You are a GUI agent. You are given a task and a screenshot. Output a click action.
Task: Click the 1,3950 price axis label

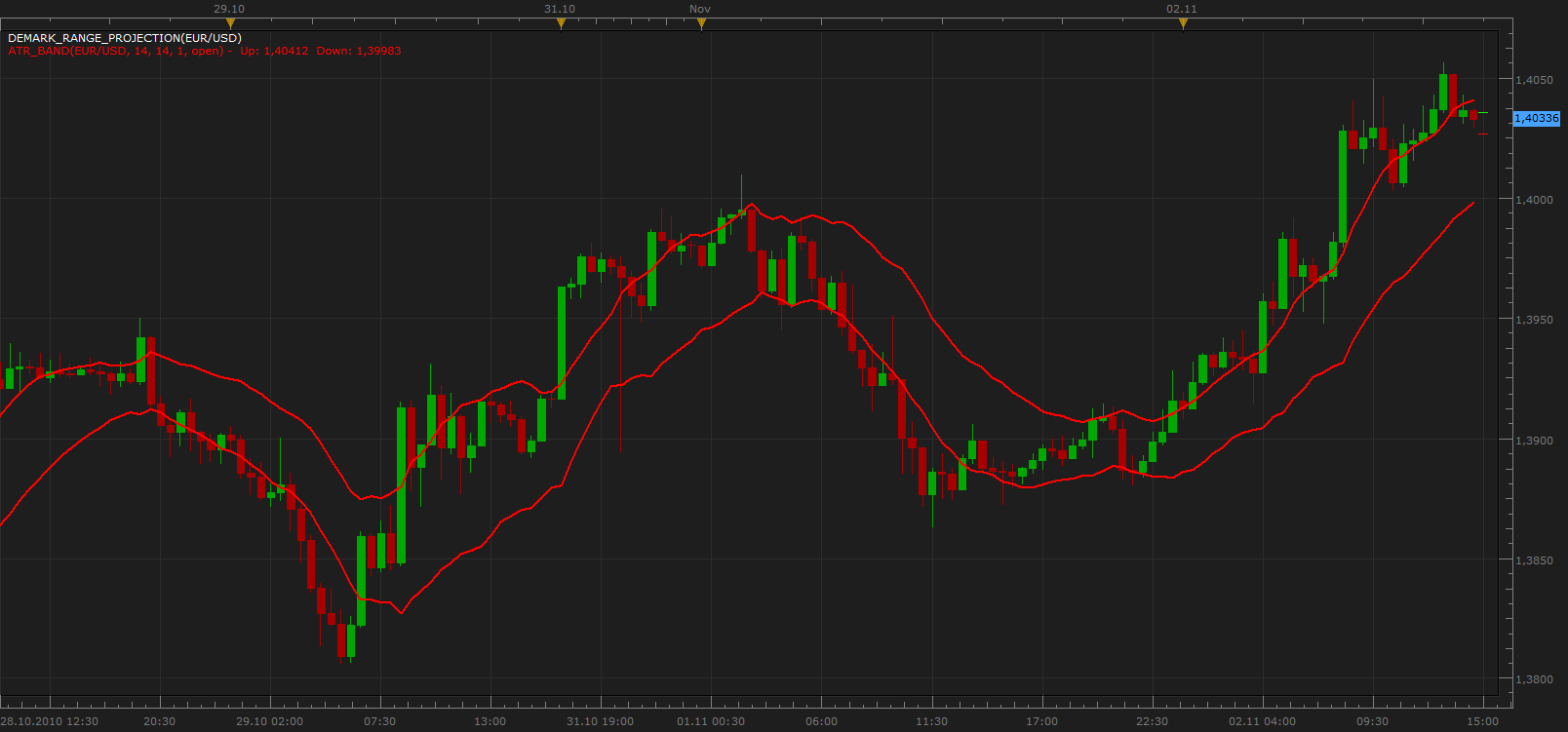click(1534, 320)
